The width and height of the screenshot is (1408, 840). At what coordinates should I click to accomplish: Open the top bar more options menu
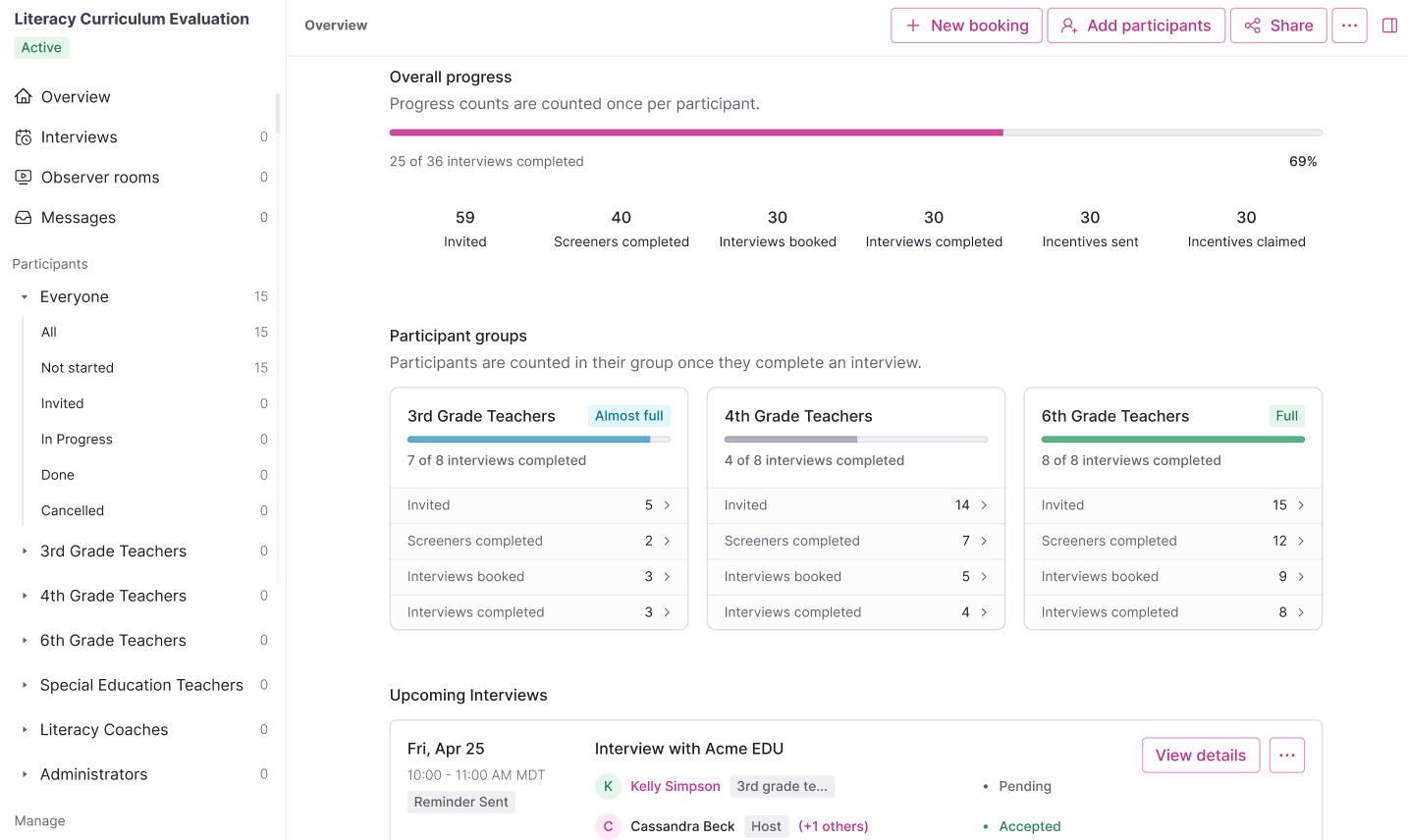click(1349, 26)
